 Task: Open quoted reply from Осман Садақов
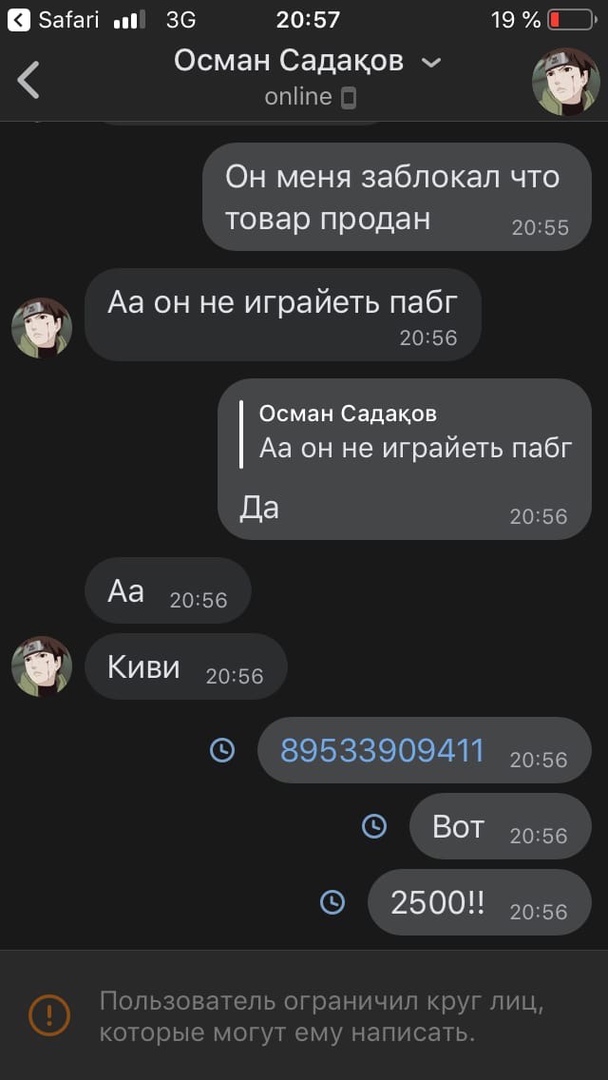(x=408, y=433)
